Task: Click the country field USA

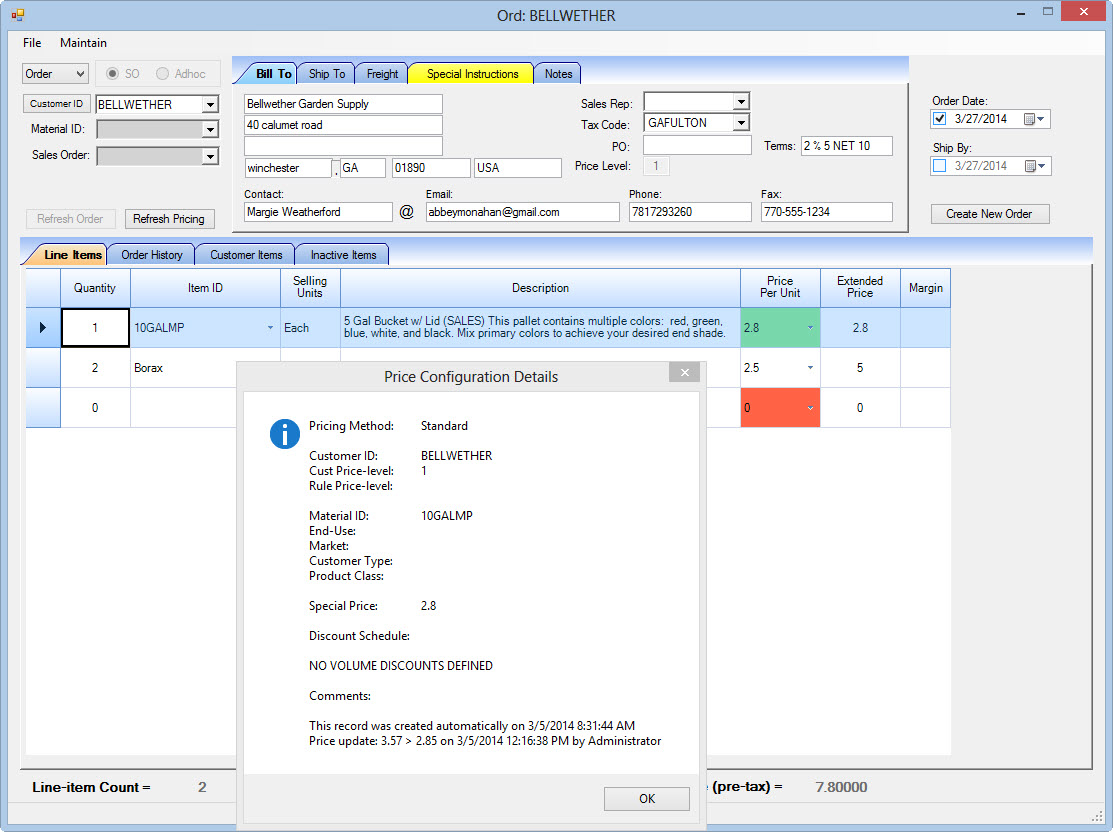Action: (x=517, y=168)
